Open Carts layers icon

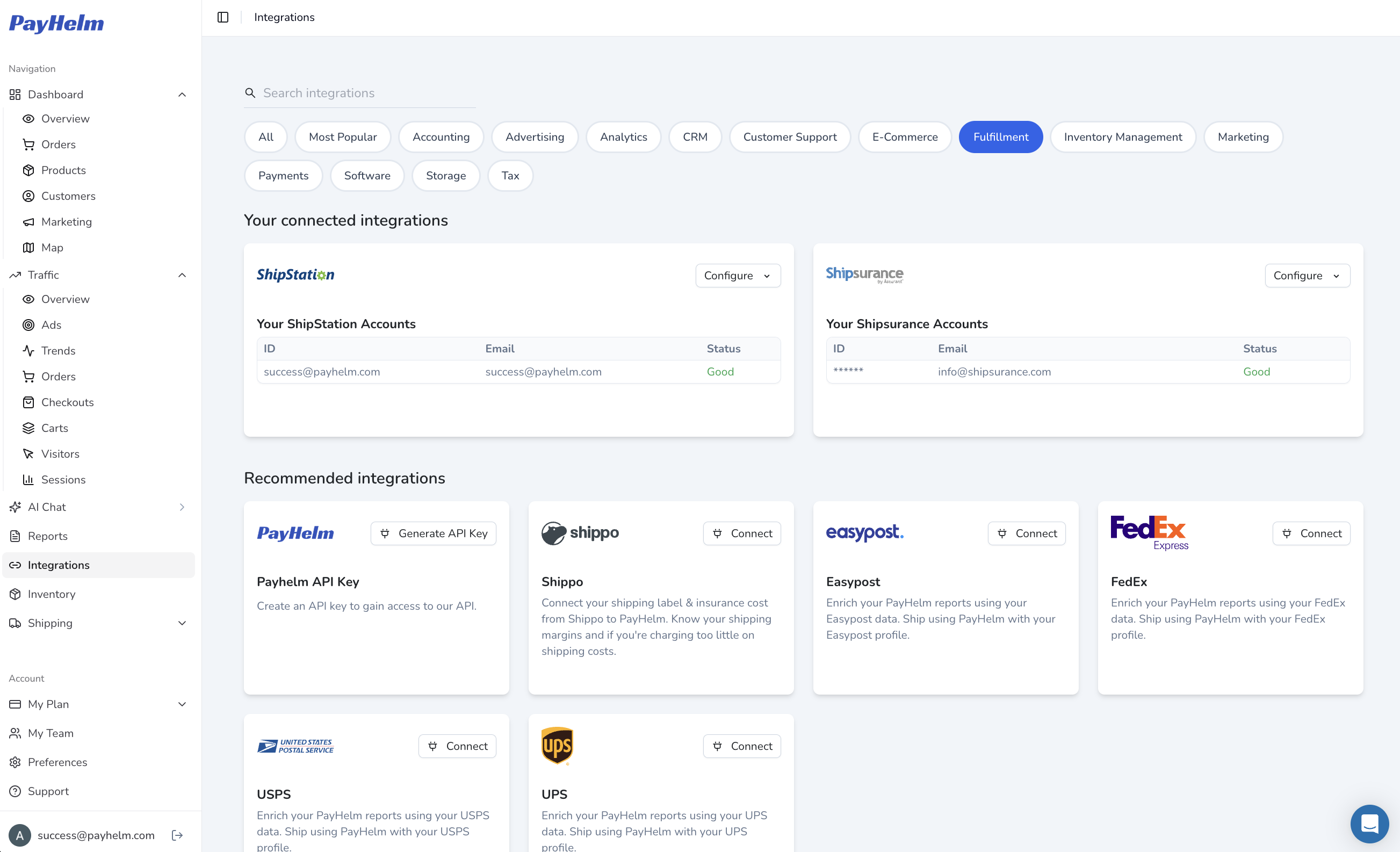(x=28, y=428)
